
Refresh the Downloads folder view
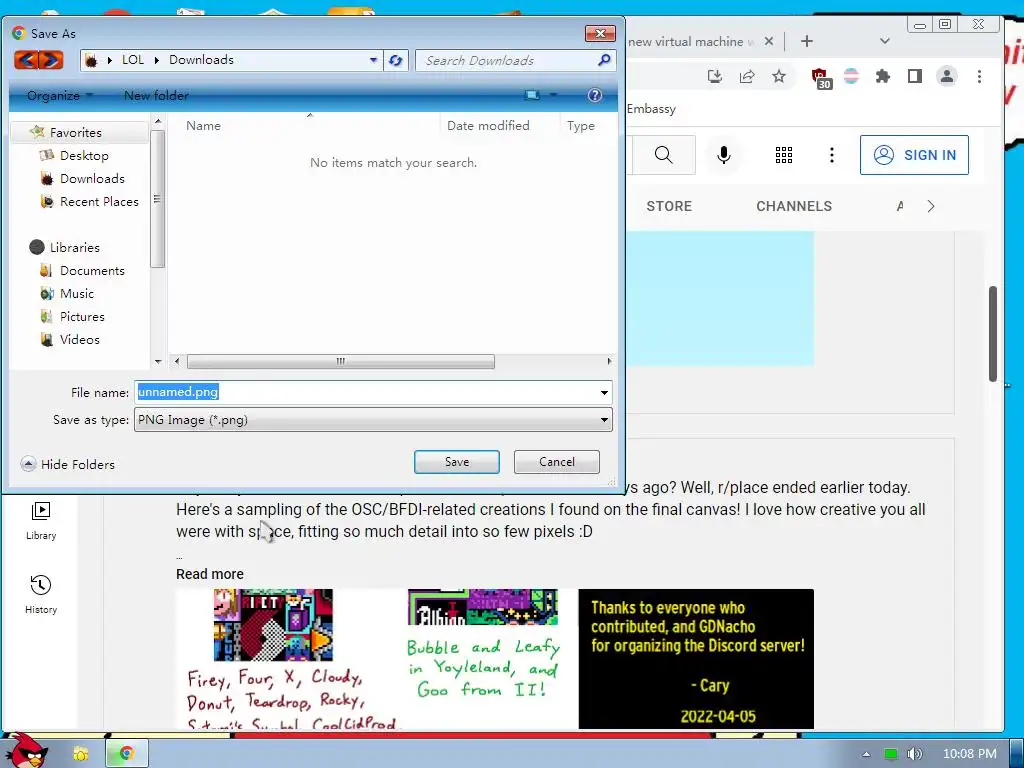[x=396, y=60]
